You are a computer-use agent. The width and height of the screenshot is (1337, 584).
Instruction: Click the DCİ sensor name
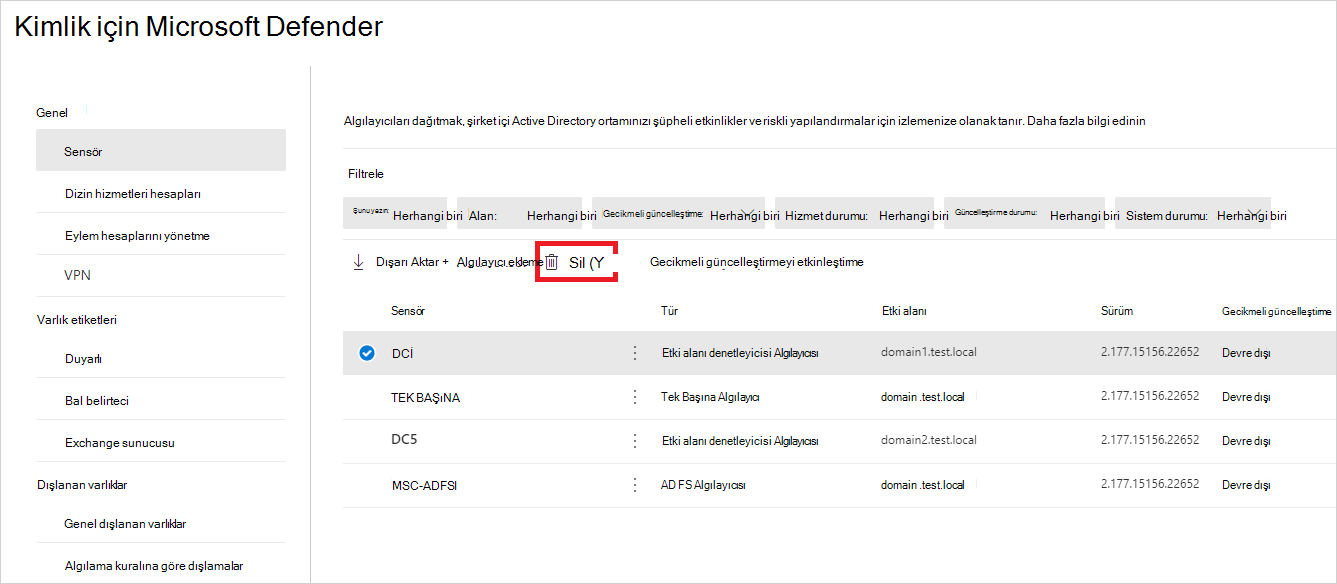click(403, 353)
